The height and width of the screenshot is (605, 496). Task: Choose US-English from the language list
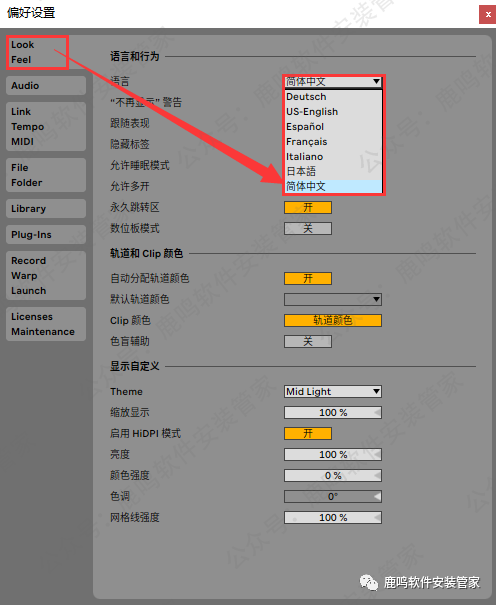[333, 112]
